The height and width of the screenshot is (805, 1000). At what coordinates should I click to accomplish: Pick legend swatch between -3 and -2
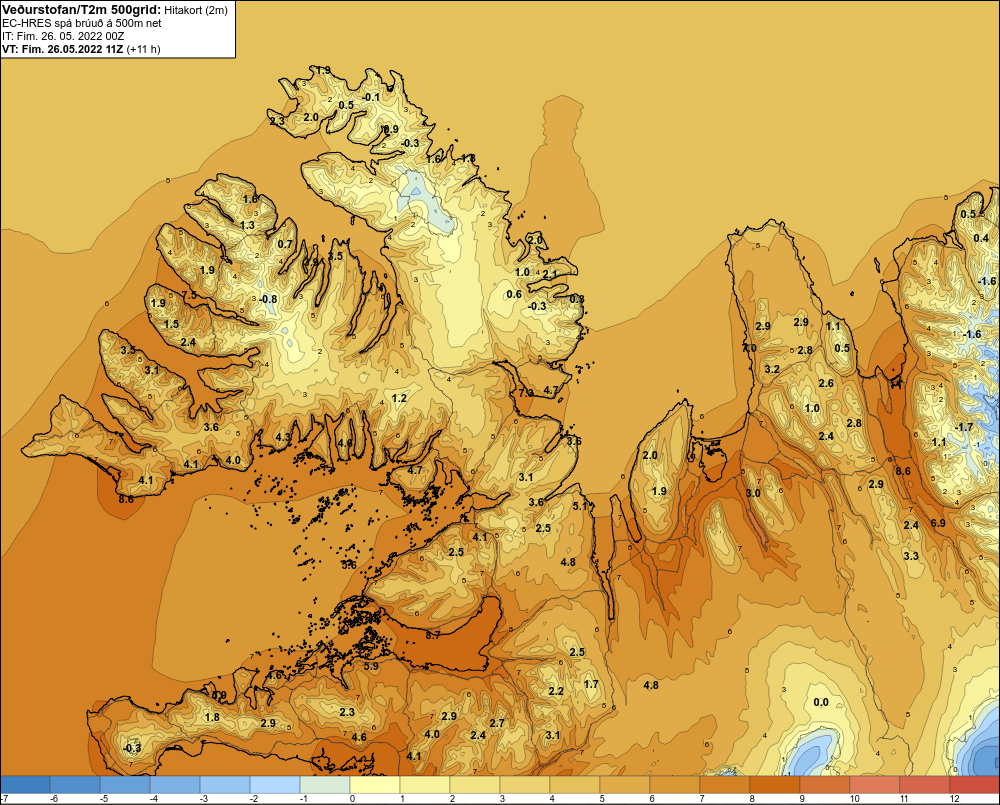[x=225, y=785]
